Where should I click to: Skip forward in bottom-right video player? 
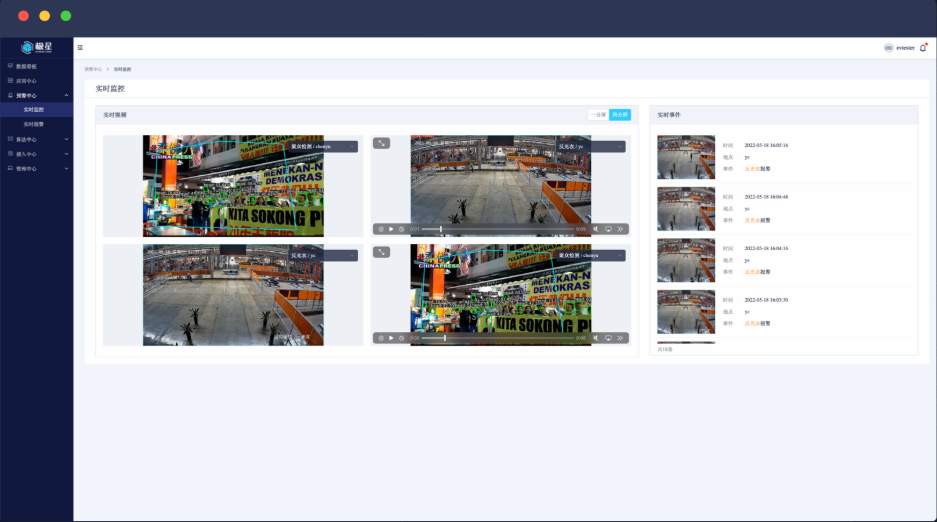point(402,338)
